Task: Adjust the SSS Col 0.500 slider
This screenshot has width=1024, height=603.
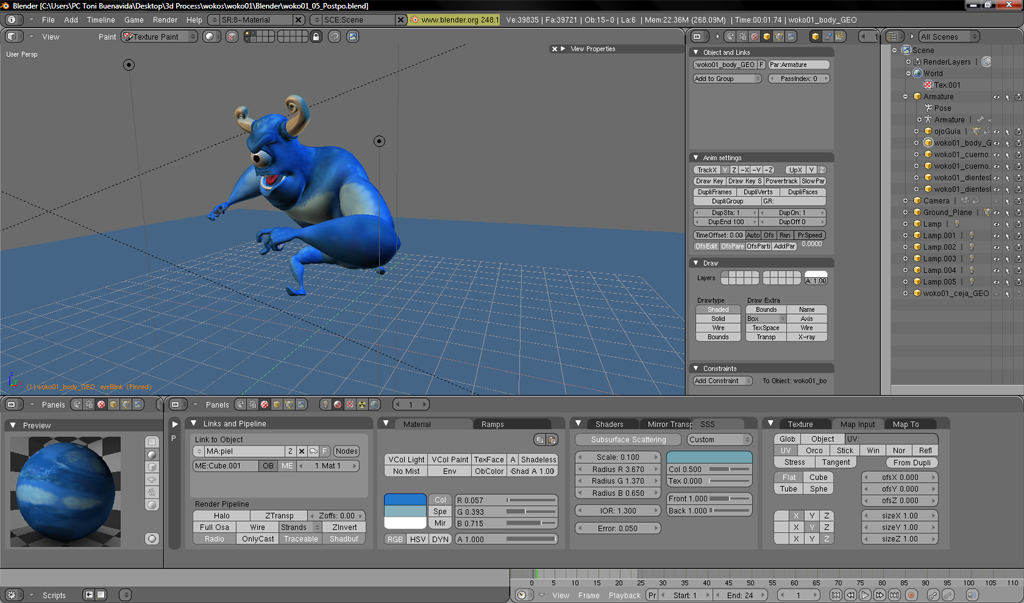Action: 709,469
